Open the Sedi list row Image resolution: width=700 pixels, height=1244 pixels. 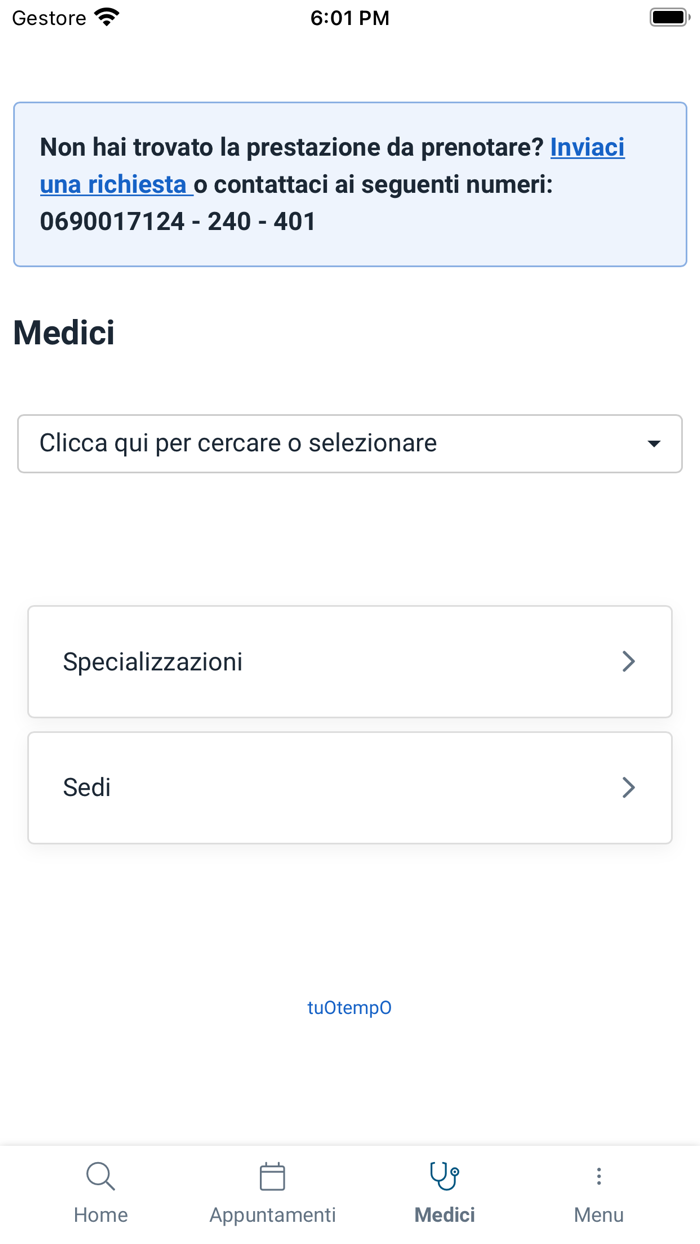[x=300, y=788]
